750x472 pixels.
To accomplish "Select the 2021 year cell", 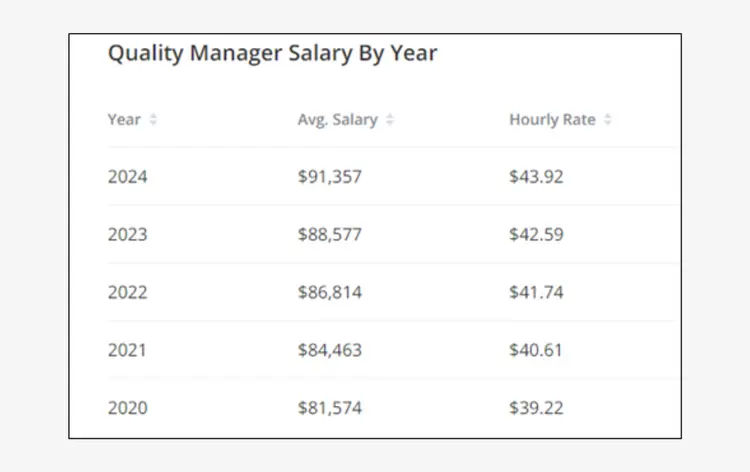I will tap(128, 350).
